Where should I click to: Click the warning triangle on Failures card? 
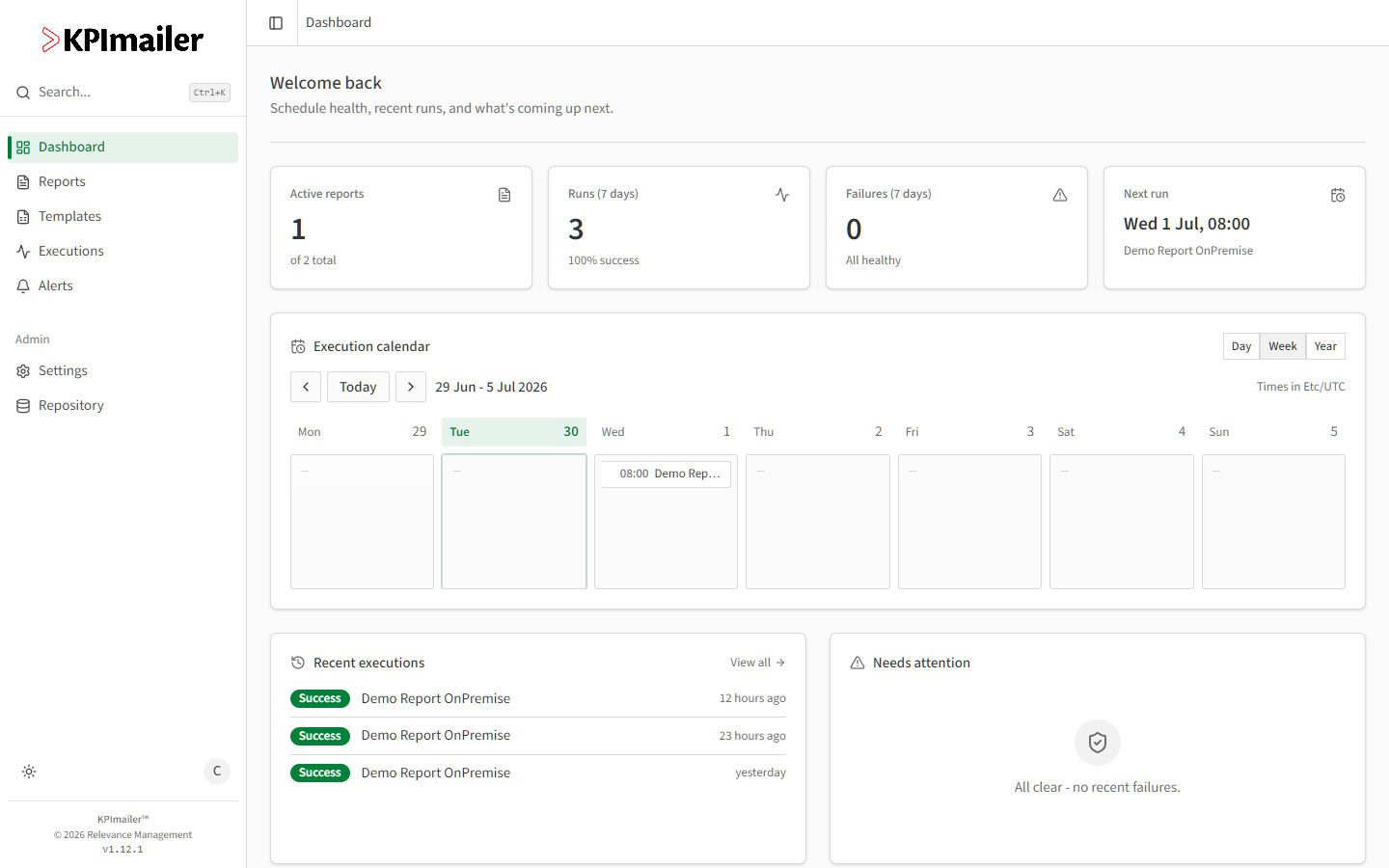[x=1060, y=195]
